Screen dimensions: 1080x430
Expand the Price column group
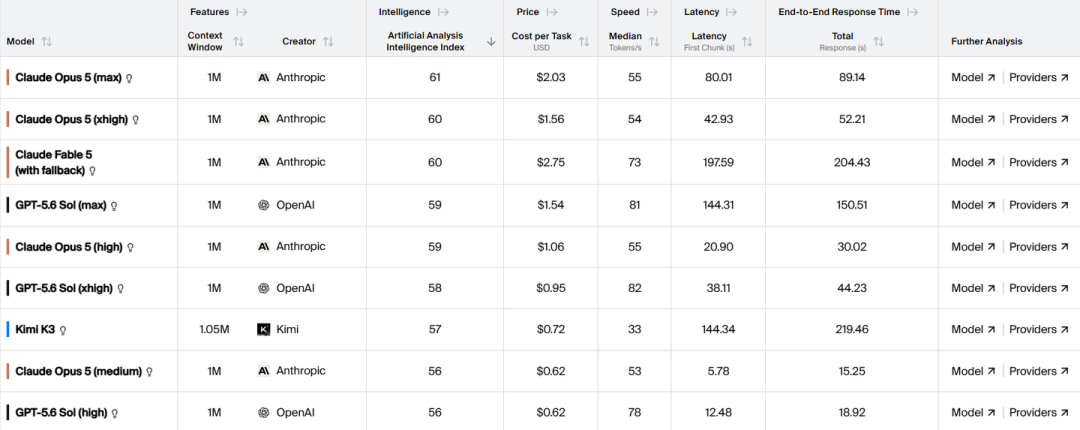coord(551,12)
